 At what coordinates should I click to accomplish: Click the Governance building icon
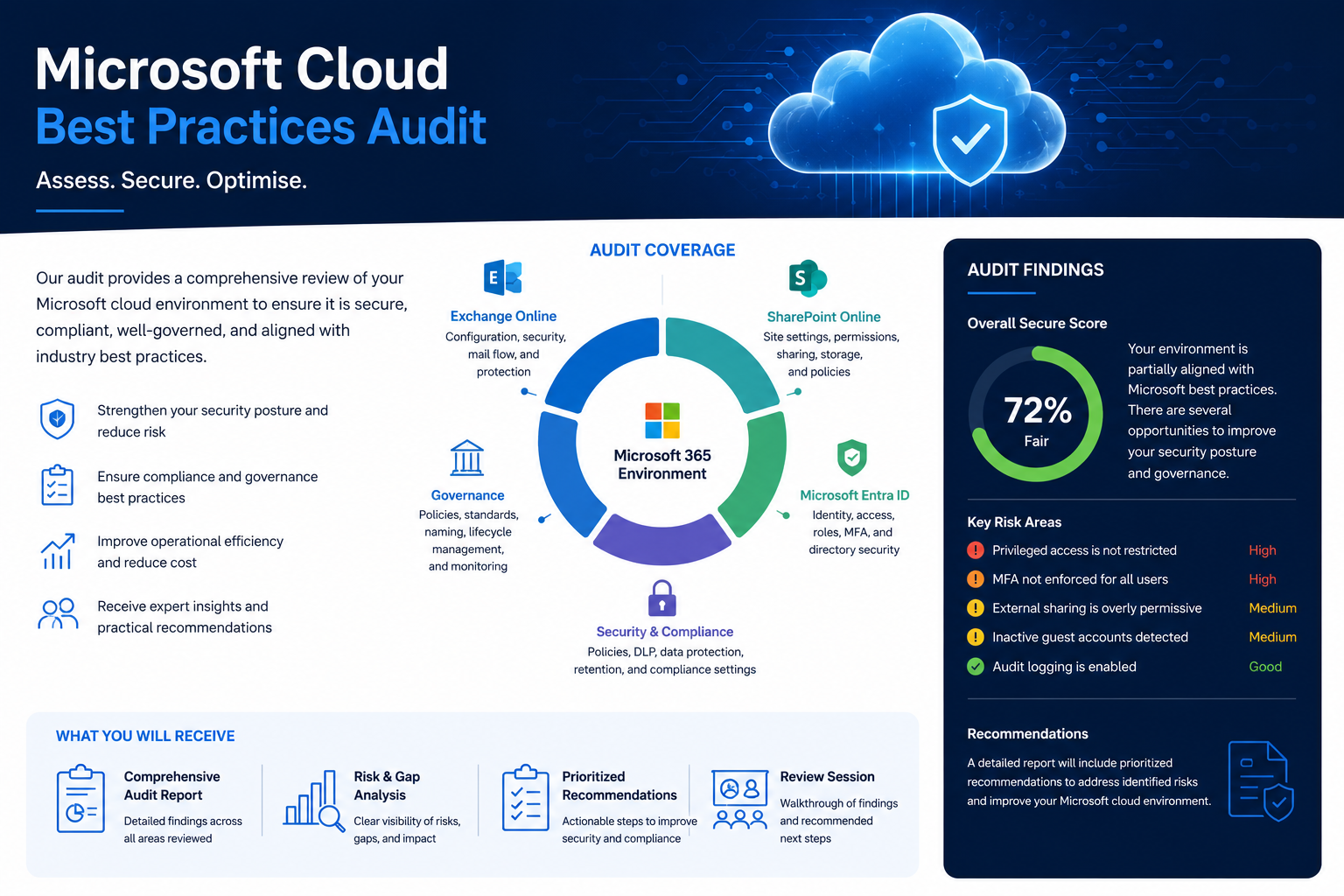coord(467,458)
